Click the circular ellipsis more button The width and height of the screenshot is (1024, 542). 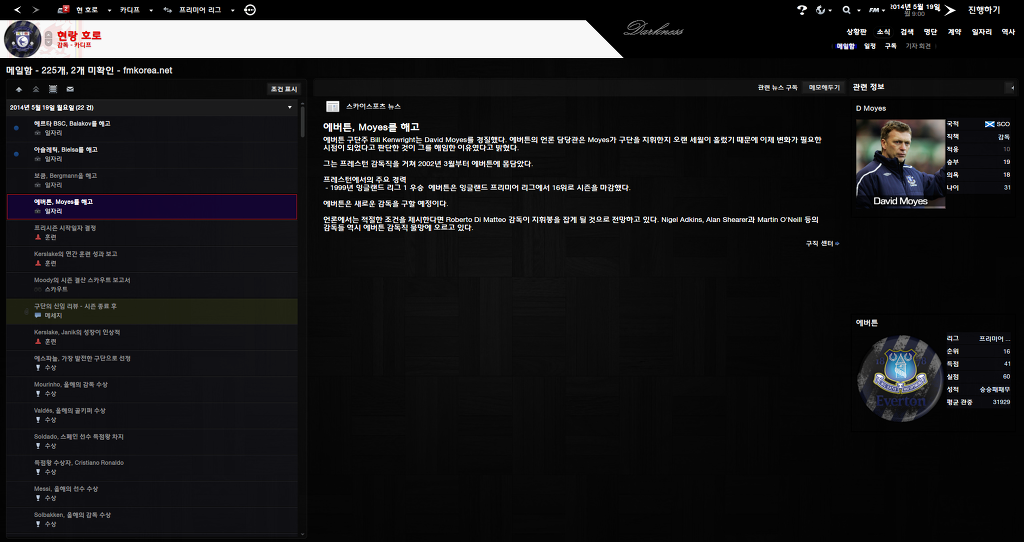pyautogui.click(x=249, y=10)
